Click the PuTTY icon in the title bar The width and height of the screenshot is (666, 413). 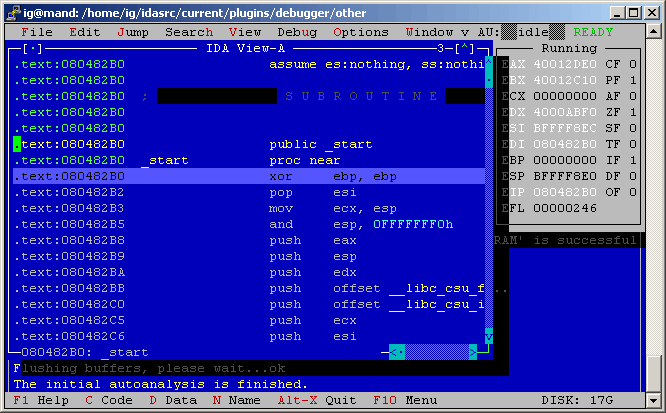point(14,13)
